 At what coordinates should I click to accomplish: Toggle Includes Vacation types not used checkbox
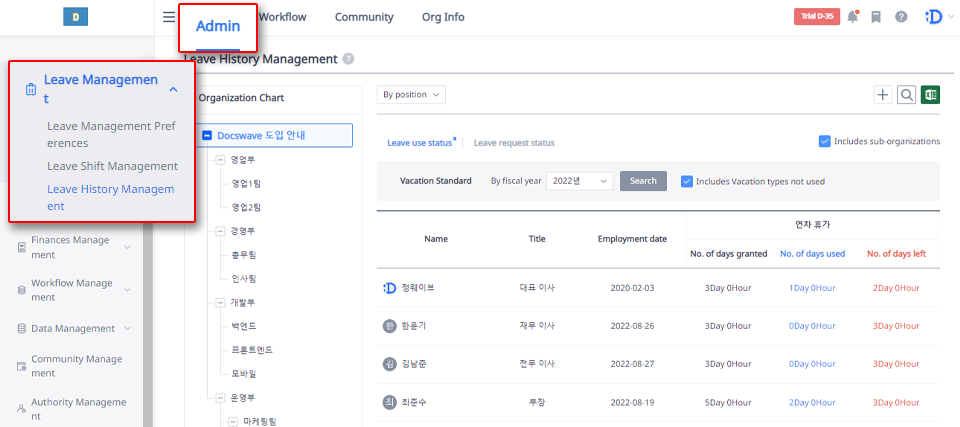tap(687, 181)
